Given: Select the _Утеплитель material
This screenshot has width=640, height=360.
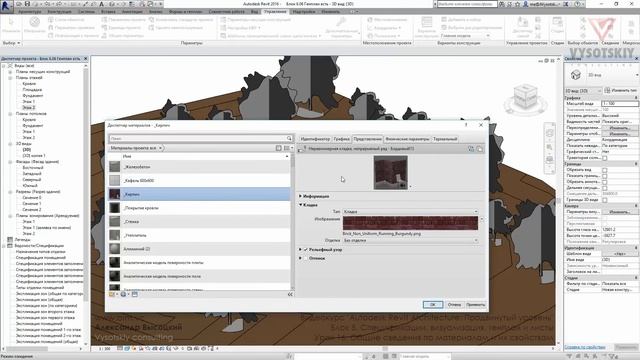Looking at the screenshot, I should coord(200,235).
